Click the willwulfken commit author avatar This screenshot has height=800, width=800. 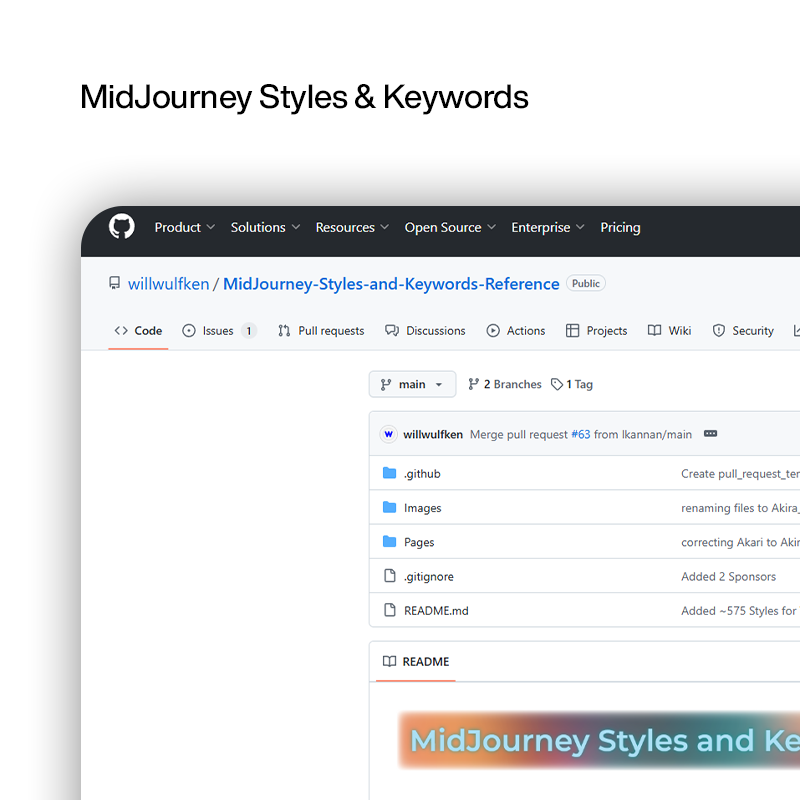point(388,434)
